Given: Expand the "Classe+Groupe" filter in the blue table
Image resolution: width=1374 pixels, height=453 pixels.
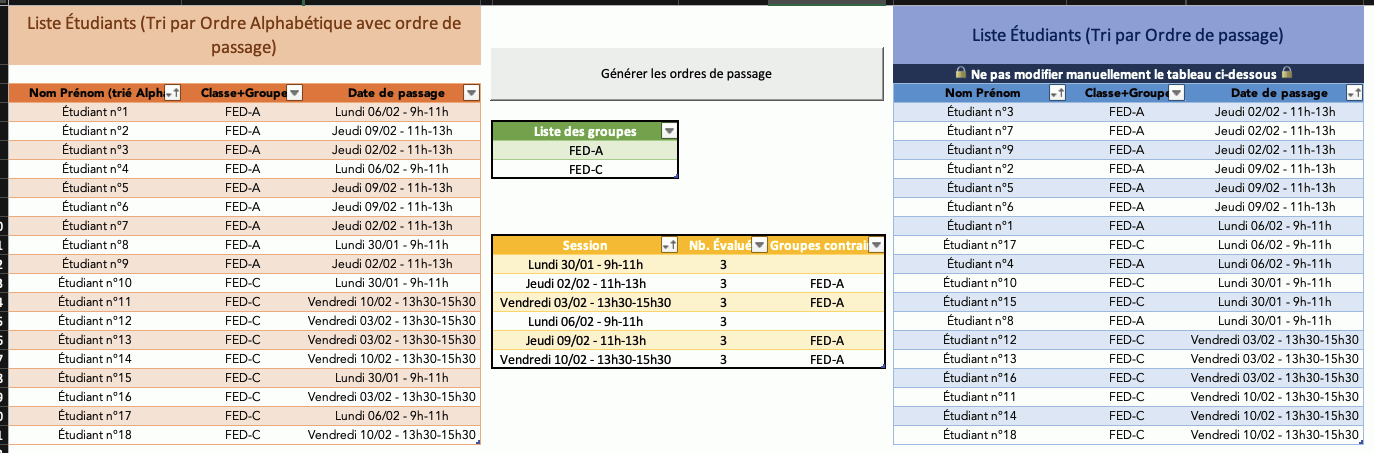Looking at the screenshot, I should (x=1176, y=92).
